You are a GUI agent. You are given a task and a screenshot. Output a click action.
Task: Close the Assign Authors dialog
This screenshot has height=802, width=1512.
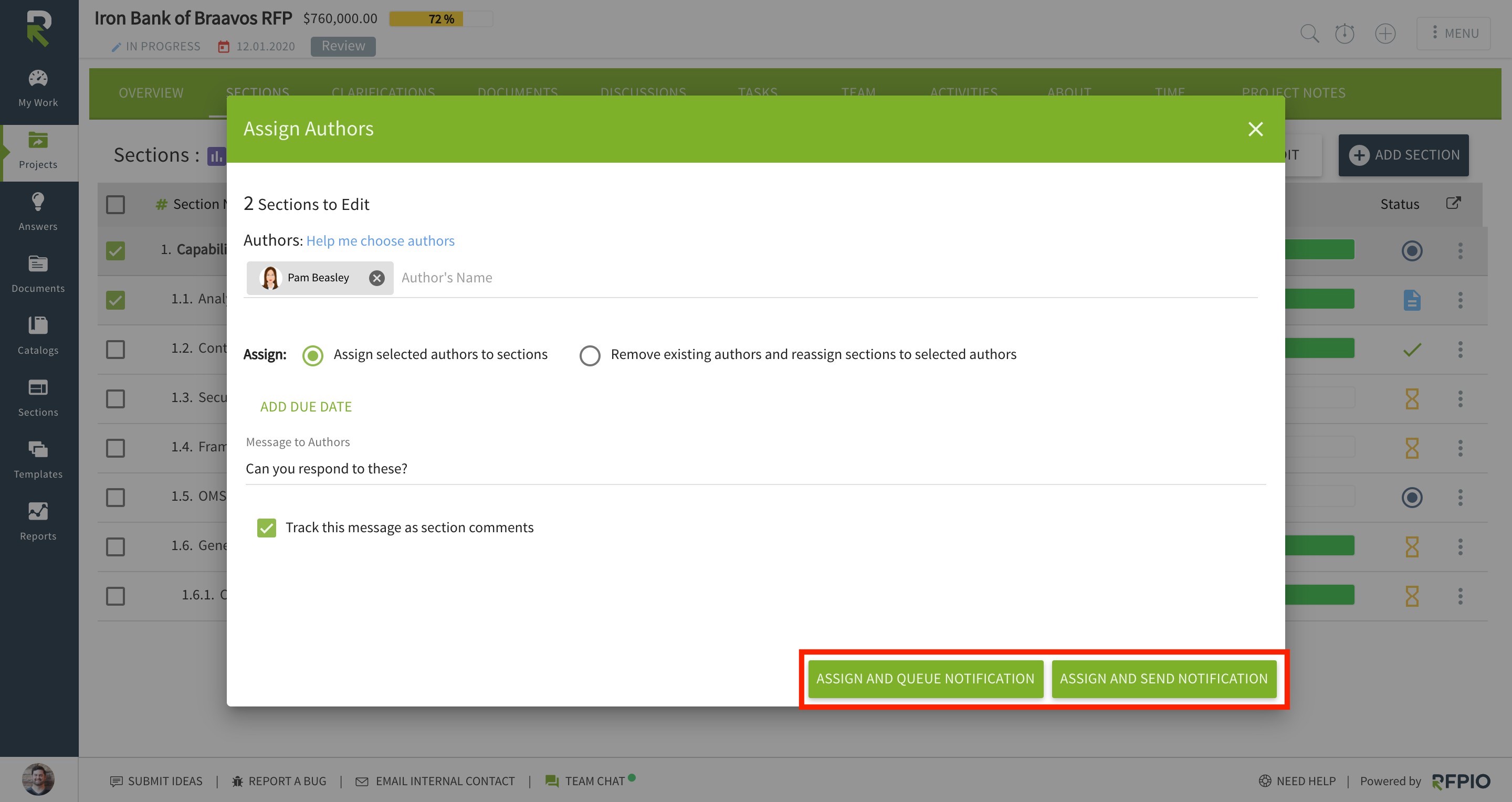(x=1255, y=129)
